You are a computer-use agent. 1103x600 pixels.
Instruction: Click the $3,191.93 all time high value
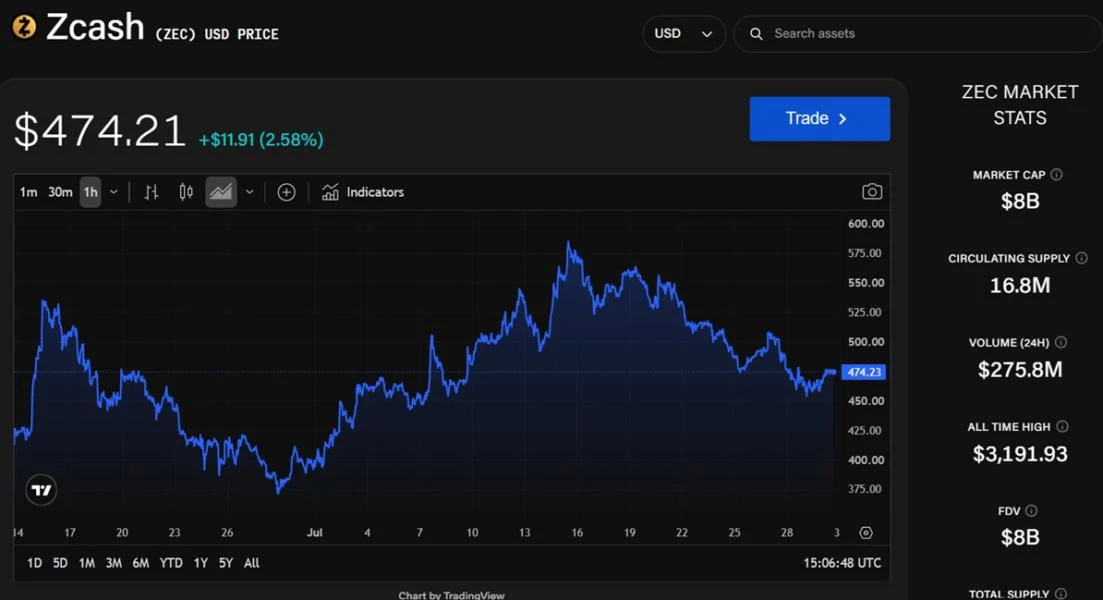(x=1020, y=454)
